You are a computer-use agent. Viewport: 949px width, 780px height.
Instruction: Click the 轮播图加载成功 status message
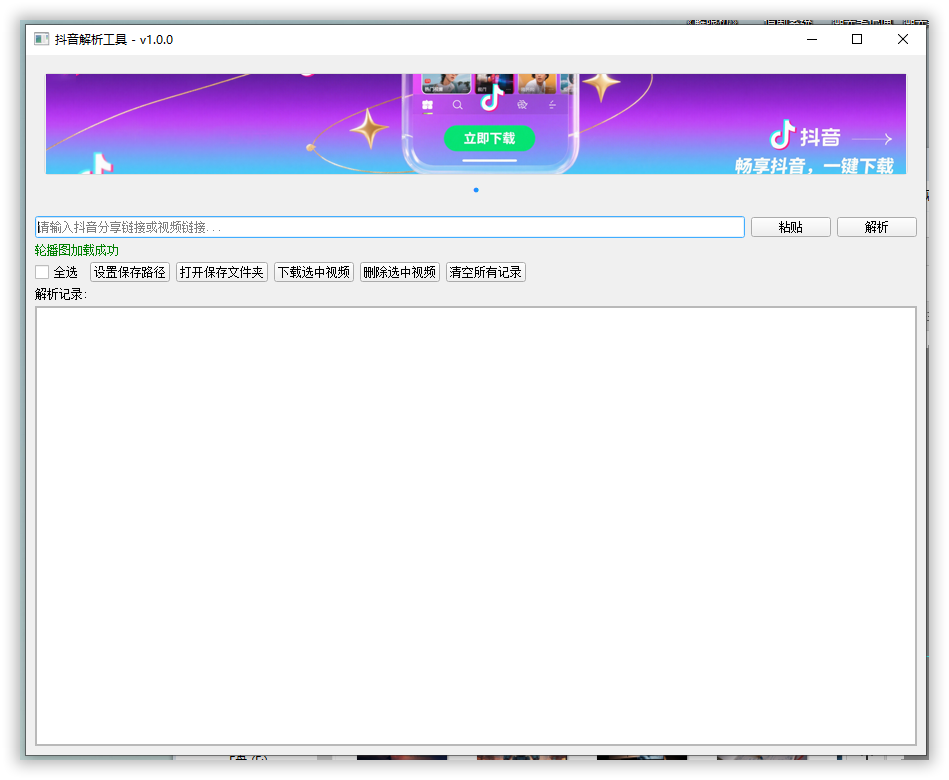[77, 251]
